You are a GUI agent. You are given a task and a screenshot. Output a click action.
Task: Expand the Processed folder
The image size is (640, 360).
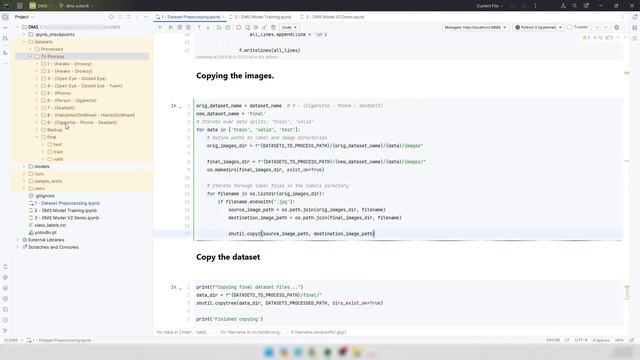[31, 49]
